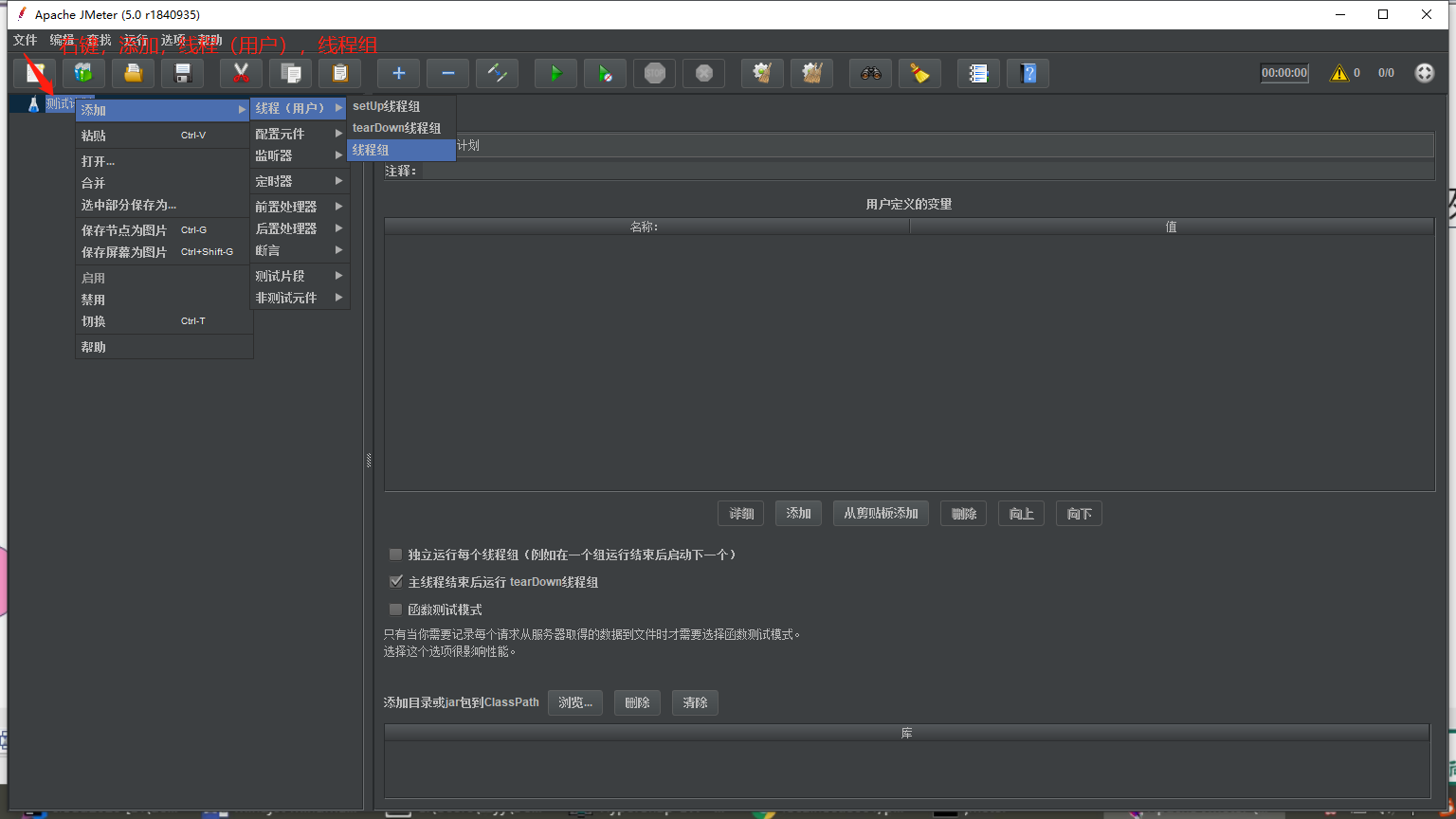This screenshot has width=1456, height=819.
Task: Disable 主线程结束后运行 tearDown线程组
Action: tap(395, 581)
